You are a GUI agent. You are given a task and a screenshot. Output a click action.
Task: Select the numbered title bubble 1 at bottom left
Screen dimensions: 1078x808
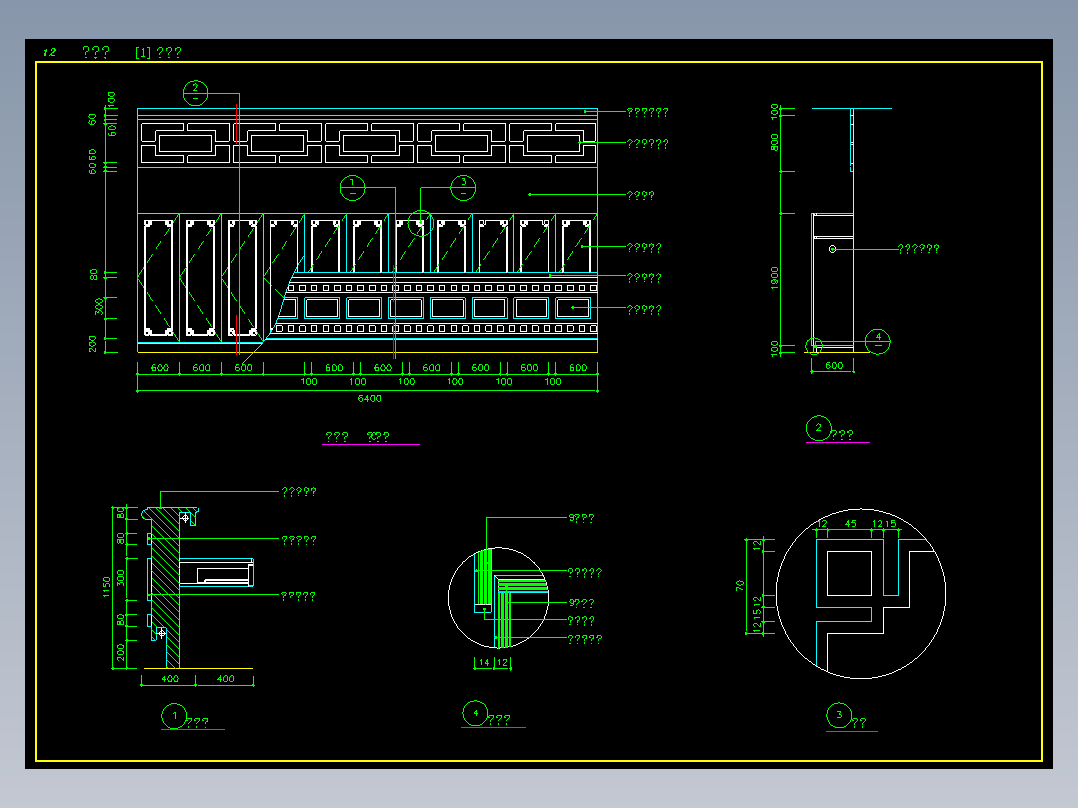coord(174,716)
